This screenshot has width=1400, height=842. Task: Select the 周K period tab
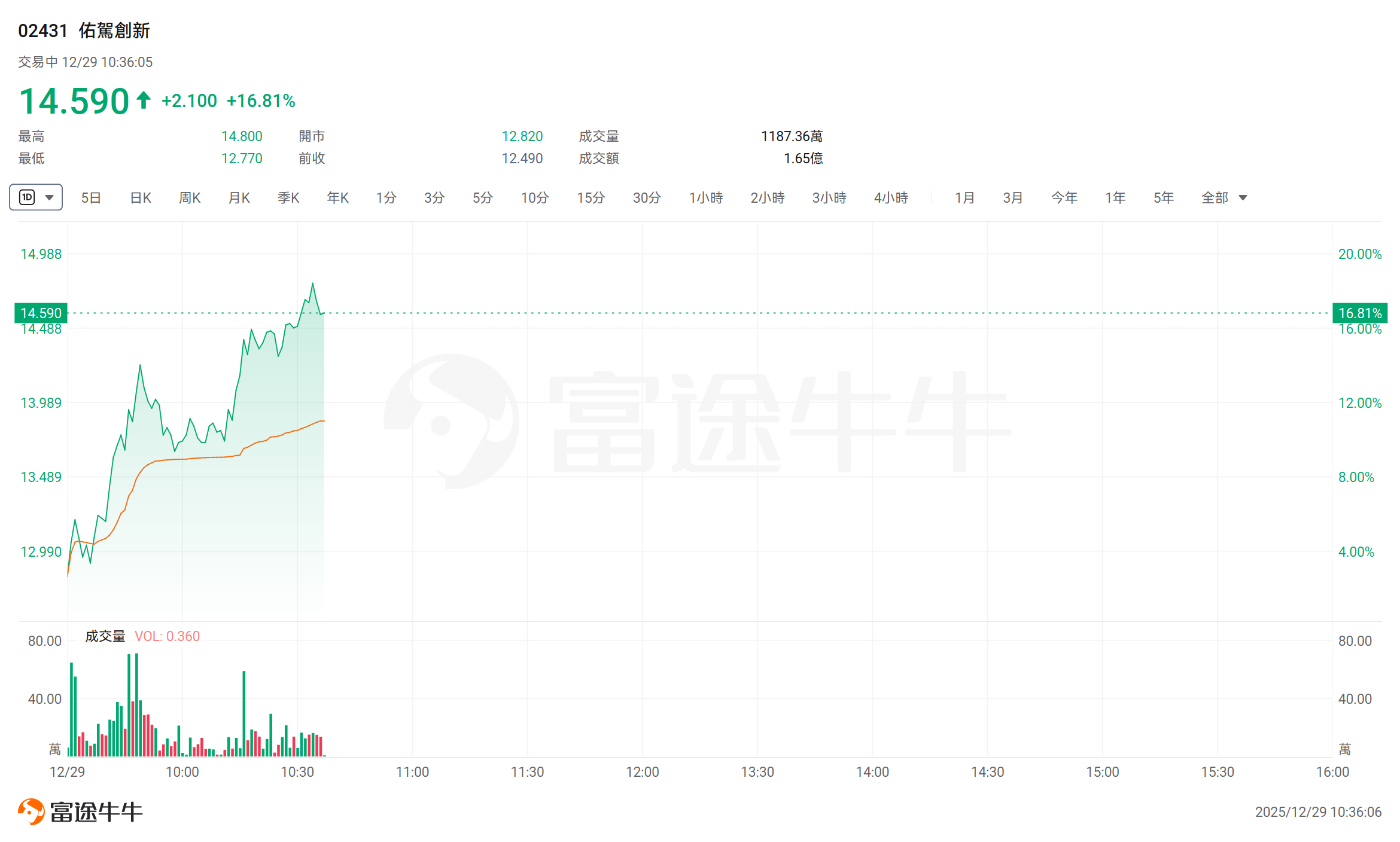click(x=190, y=198)
